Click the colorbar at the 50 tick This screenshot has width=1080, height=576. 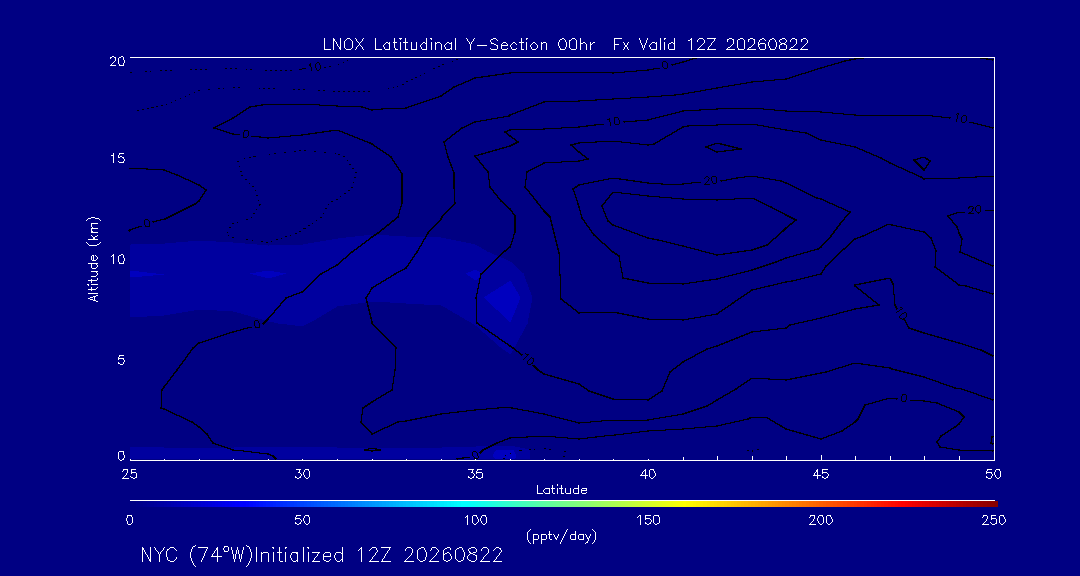tap(302, 504)
